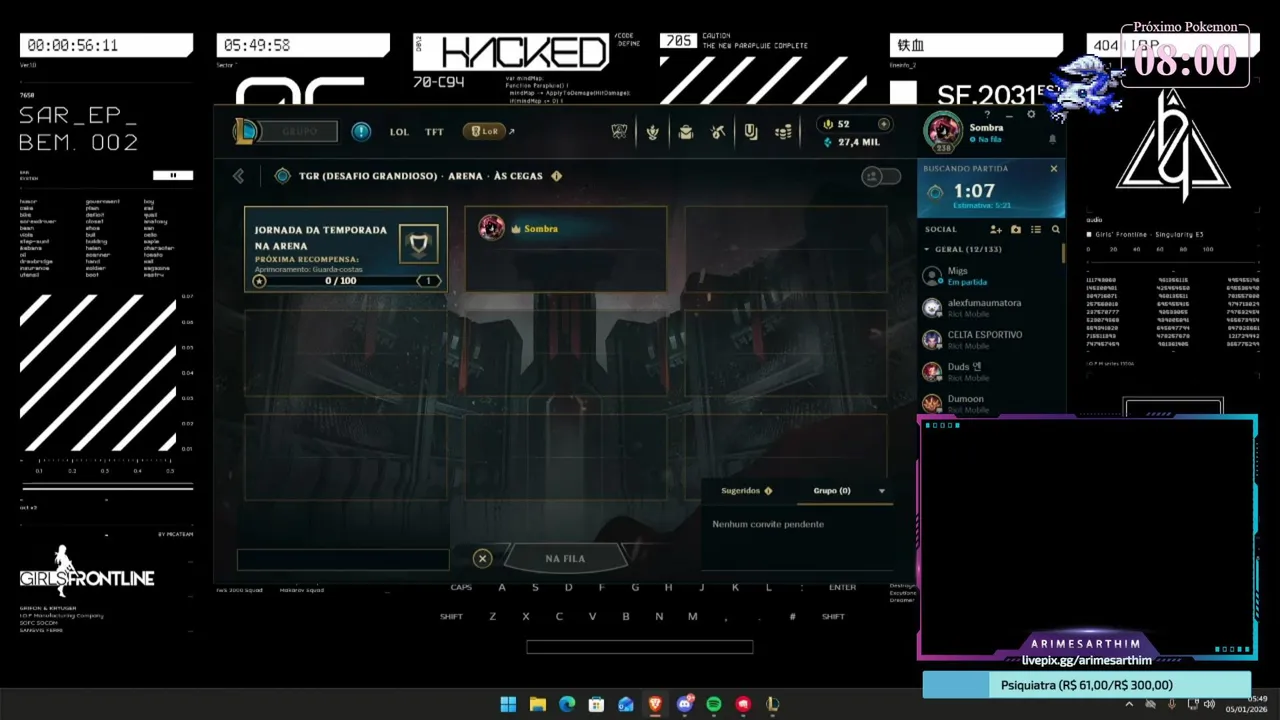This screenshot has width=1280, height=720.
Task: Click the Guarda-costas reward shield icon
Action: click(x=418, y=243)
